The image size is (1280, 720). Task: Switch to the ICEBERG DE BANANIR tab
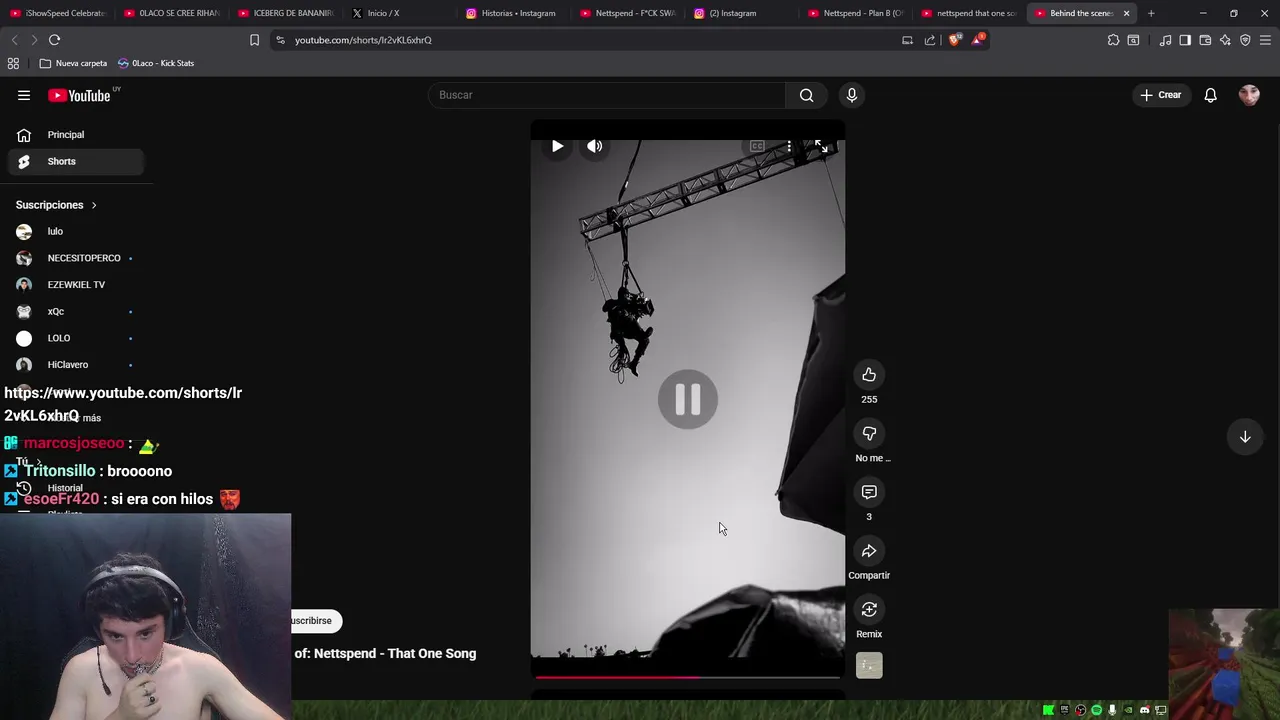(285, 13)
